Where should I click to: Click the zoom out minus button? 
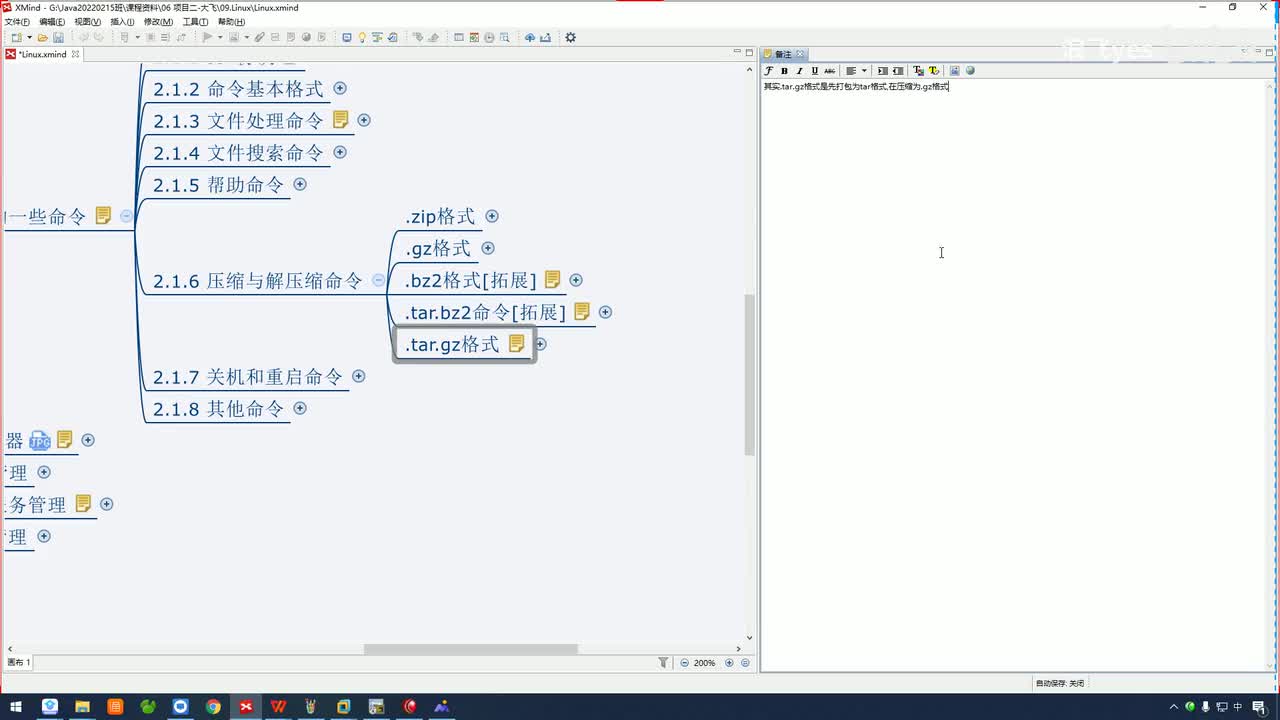pos(685,663)
